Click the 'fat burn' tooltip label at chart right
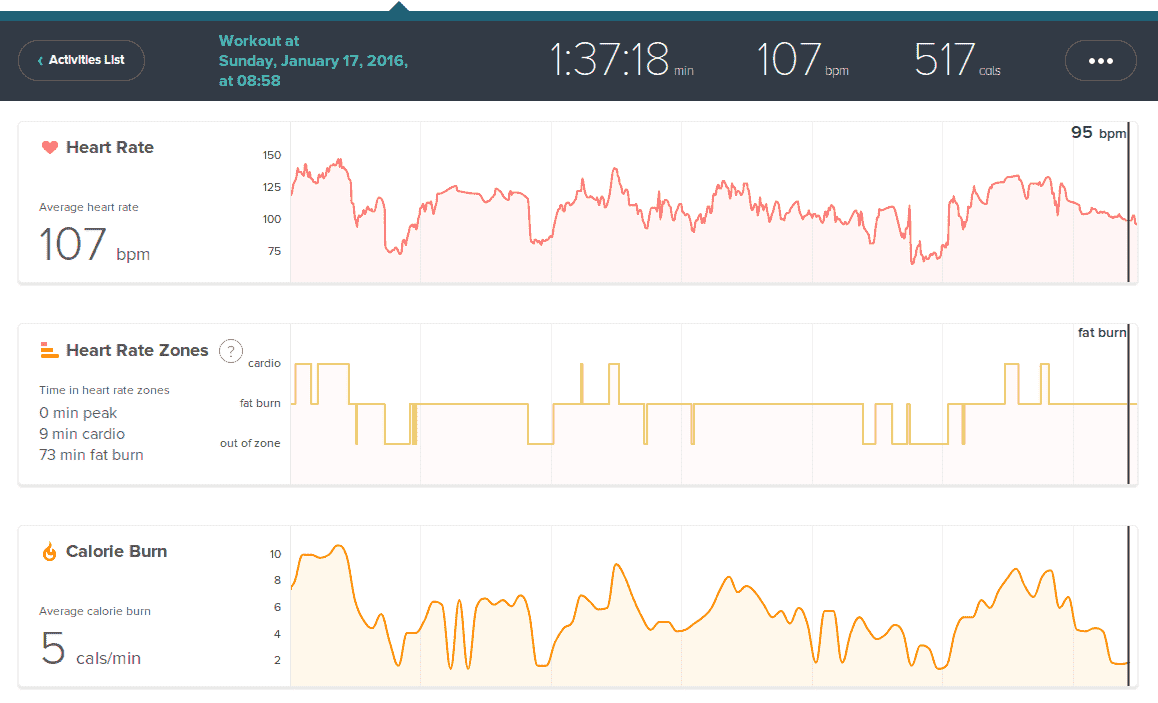The height and width of the screenshot is (703, 1158). pyautogui.click(x=1101, y=333)
